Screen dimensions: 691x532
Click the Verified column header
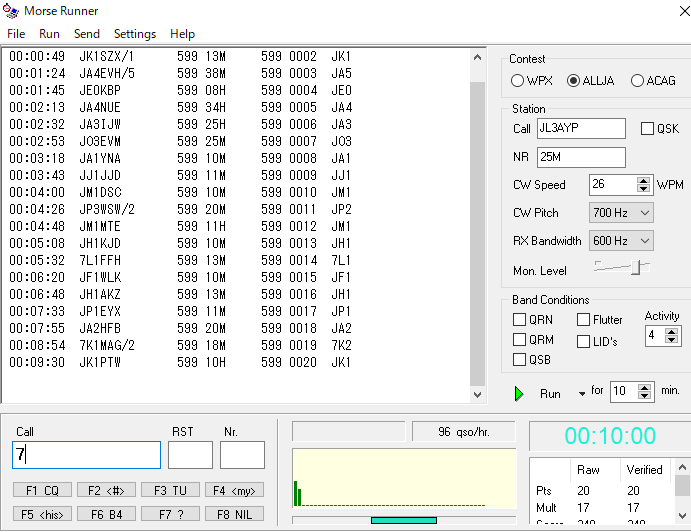click(x=644, y=470)
